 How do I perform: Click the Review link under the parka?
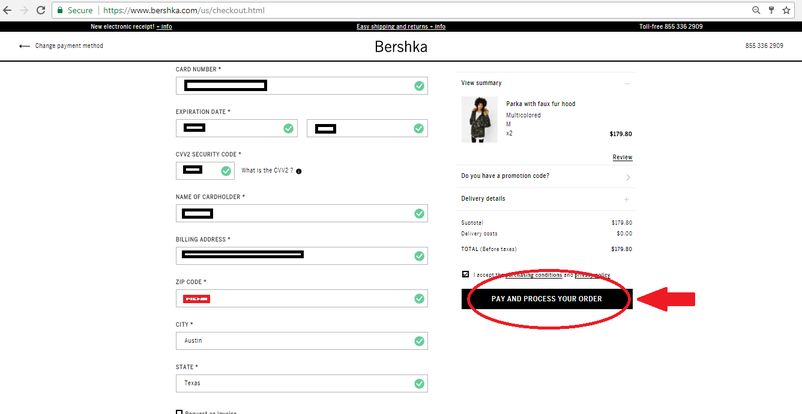pyautogui.click(x=622, y=157)
